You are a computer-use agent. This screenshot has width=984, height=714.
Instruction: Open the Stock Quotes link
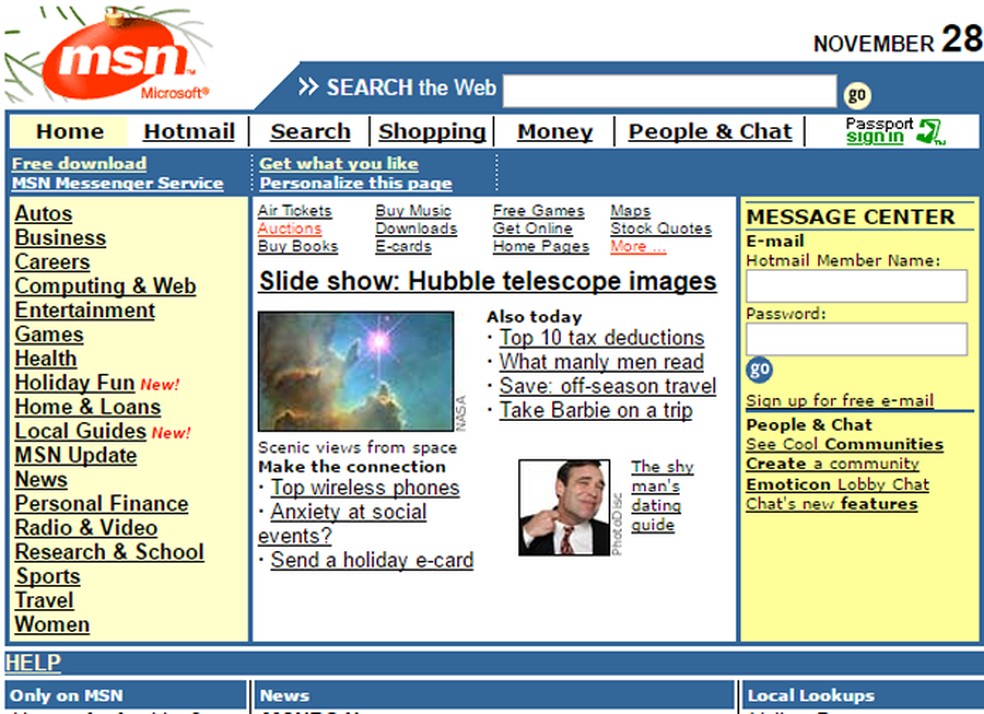coord(660,228)
